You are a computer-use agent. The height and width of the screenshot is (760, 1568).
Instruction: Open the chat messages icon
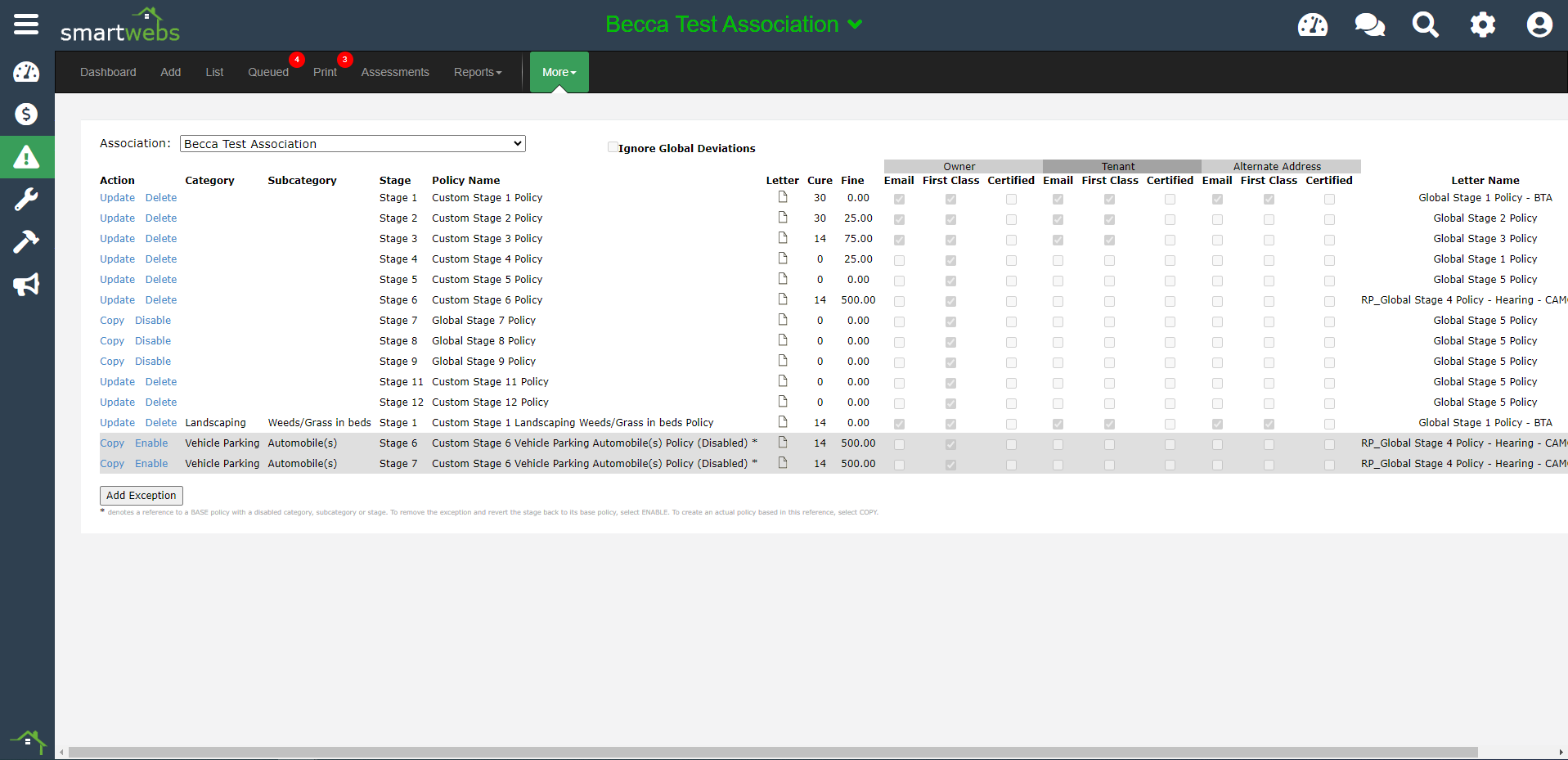1369,25
